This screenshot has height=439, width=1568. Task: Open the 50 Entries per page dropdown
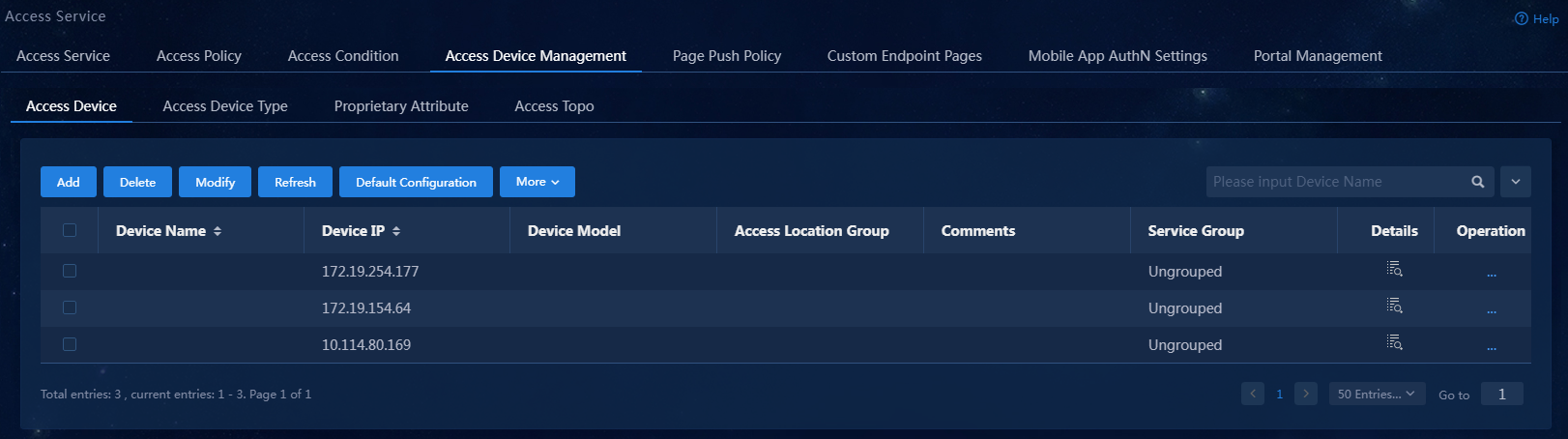tap(1377, 394)
